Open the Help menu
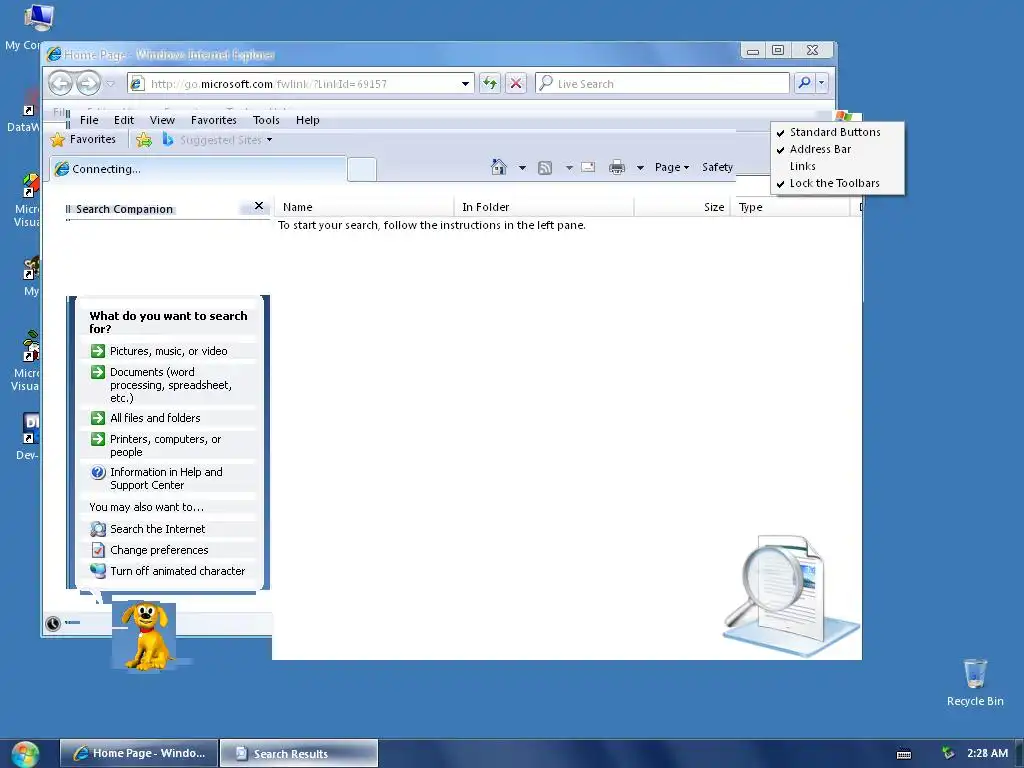 pos(307,120)
